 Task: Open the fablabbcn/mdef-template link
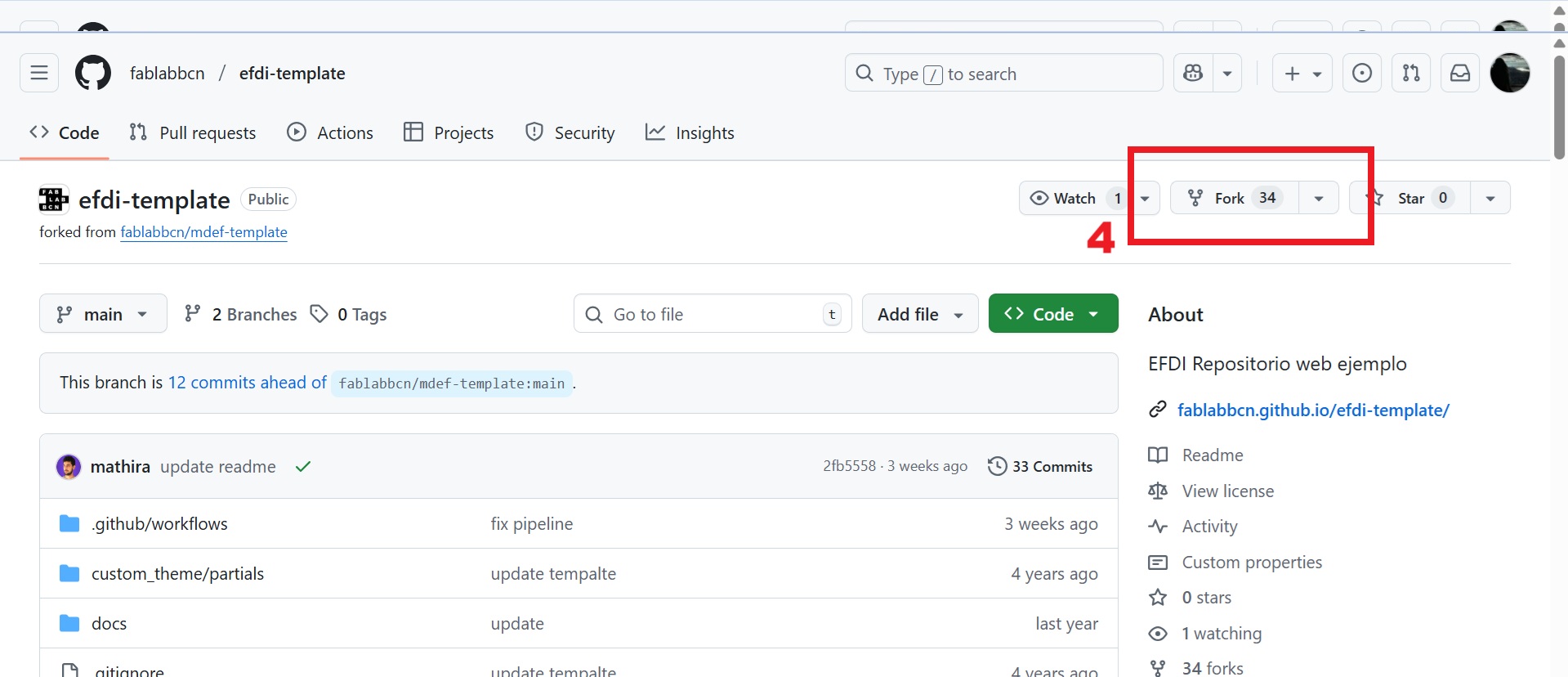click(203, 232)
